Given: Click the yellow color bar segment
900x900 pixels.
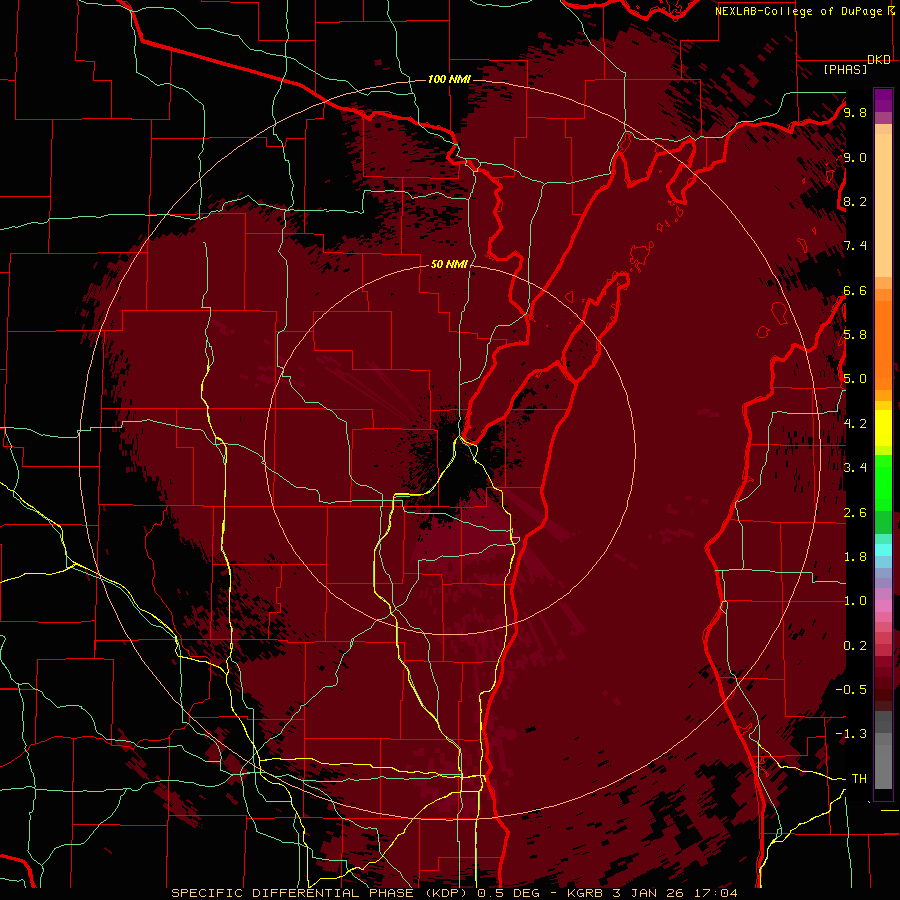Looking at the screenshot, I should coord(883,428).
